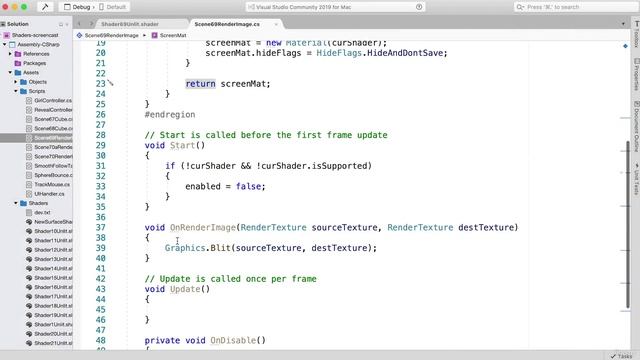Expand the Objects folder

coord(16,82)
